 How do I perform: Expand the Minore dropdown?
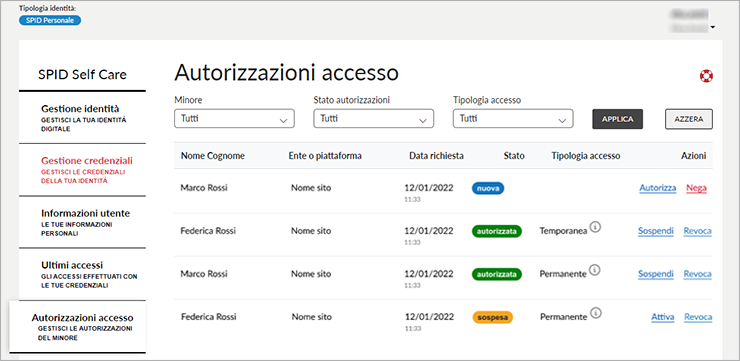click(235, 119)
